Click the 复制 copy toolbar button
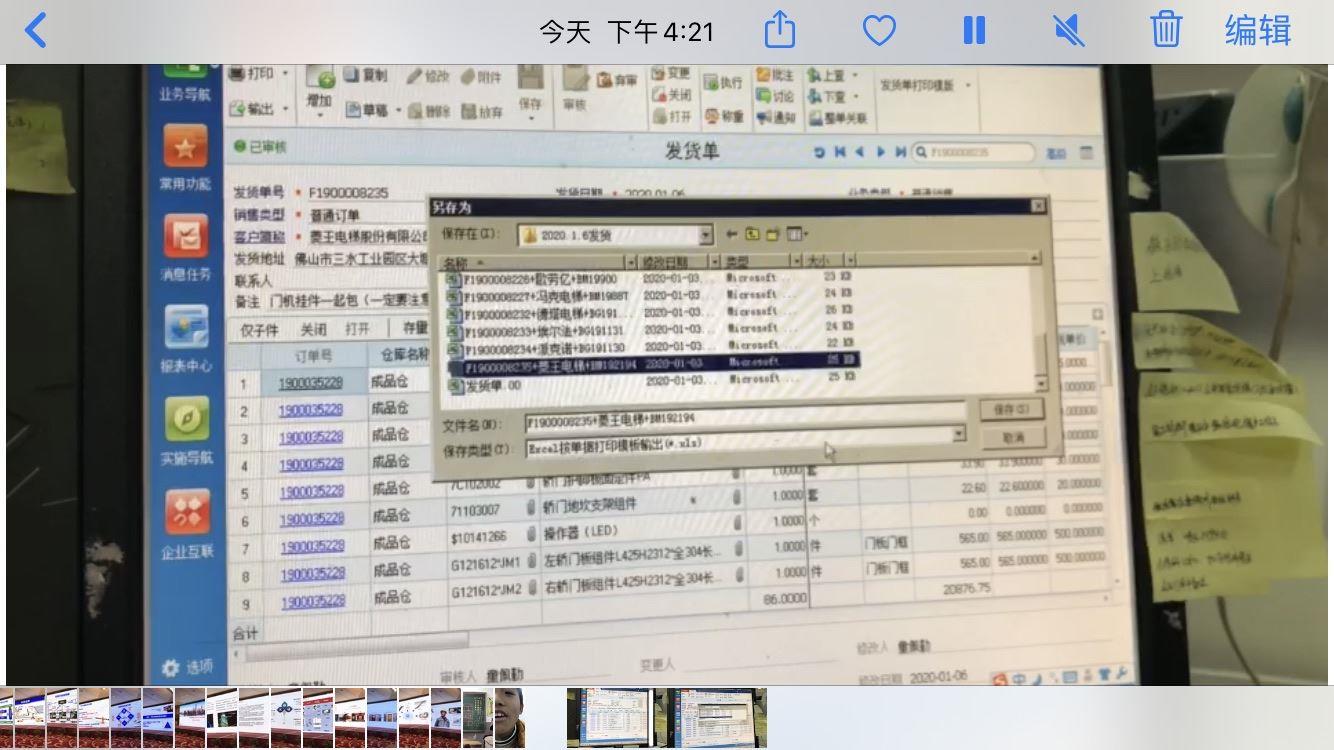 coord(366,75)
